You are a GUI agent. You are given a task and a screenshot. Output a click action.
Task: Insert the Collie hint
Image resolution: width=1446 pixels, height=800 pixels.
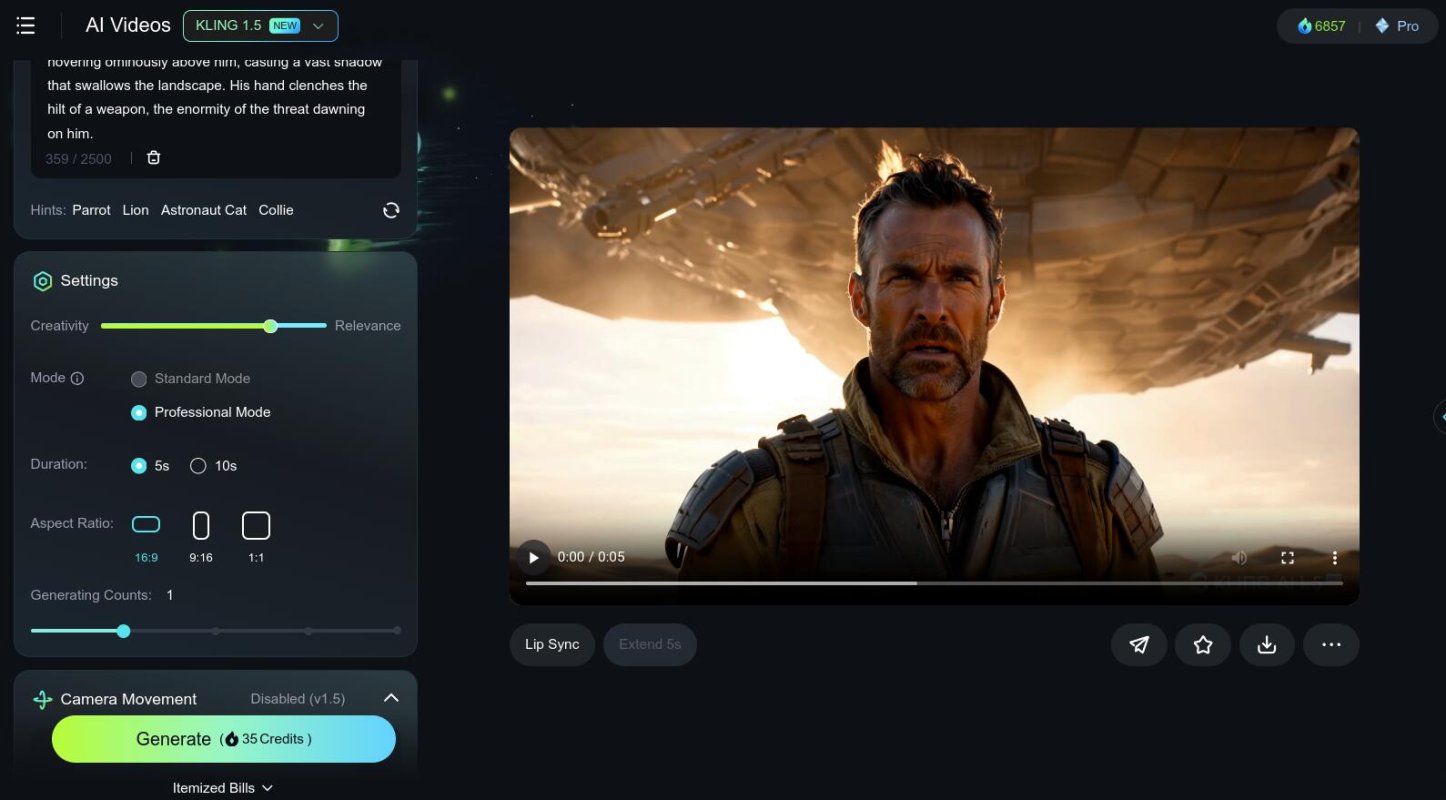click(x=276, y=210)
